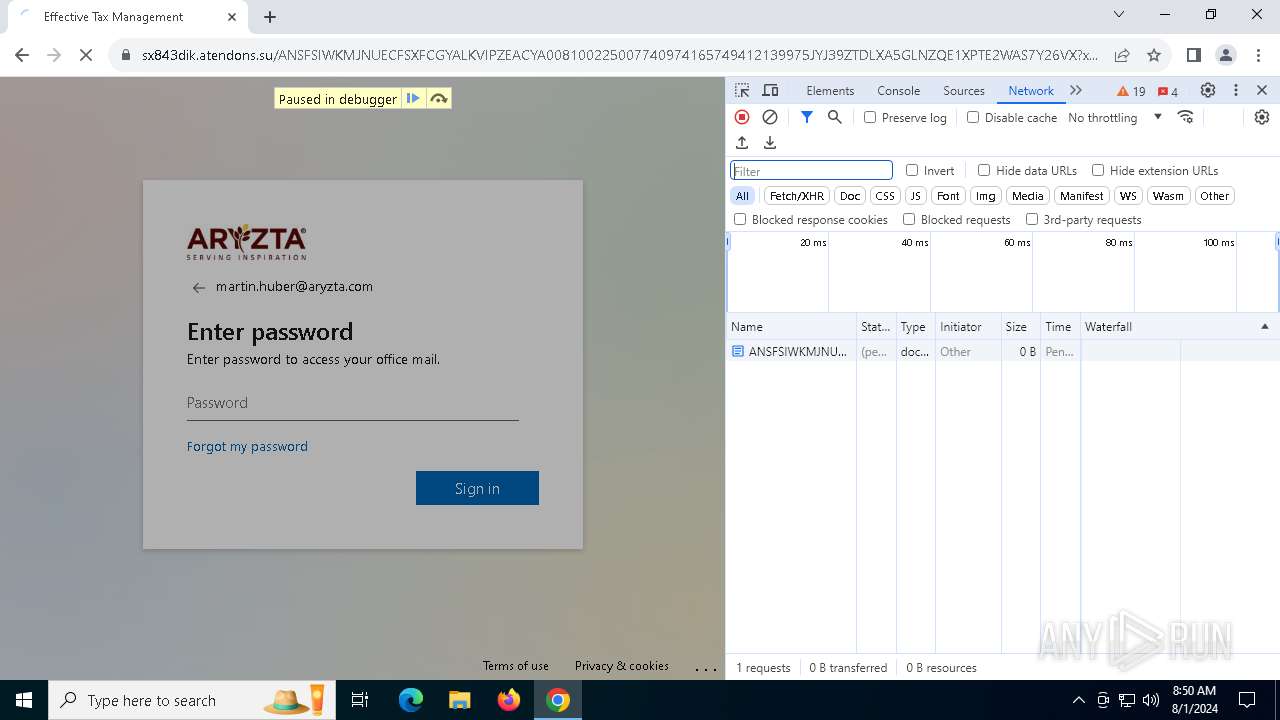Open the Windows Start menu
Image resolution: width=1280 pixels, height=720 pixels.
[x=24, y=700]
